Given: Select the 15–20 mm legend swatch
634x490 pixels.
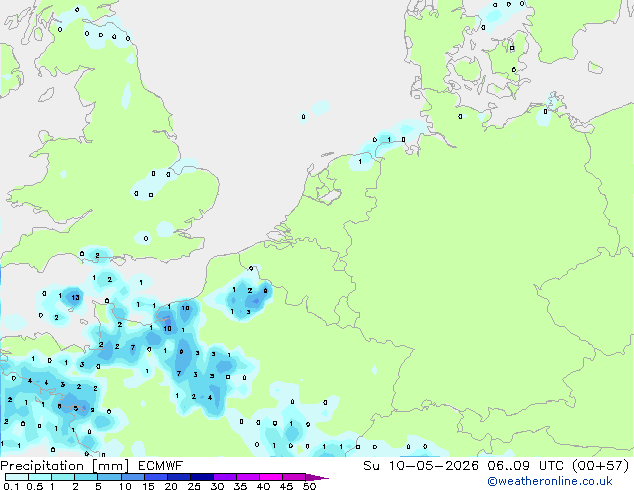Looking at the screenshot, I should point(155,477).
